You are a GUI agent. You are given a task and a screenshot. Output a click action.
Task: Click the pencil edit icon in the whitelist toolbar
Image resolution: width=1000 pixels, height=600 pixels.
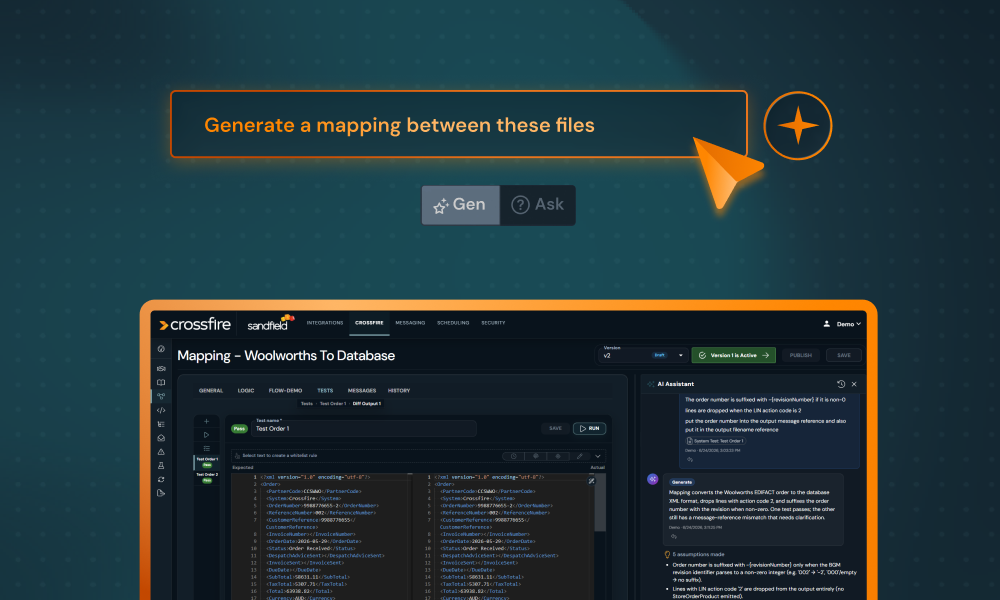click(579, 456)
